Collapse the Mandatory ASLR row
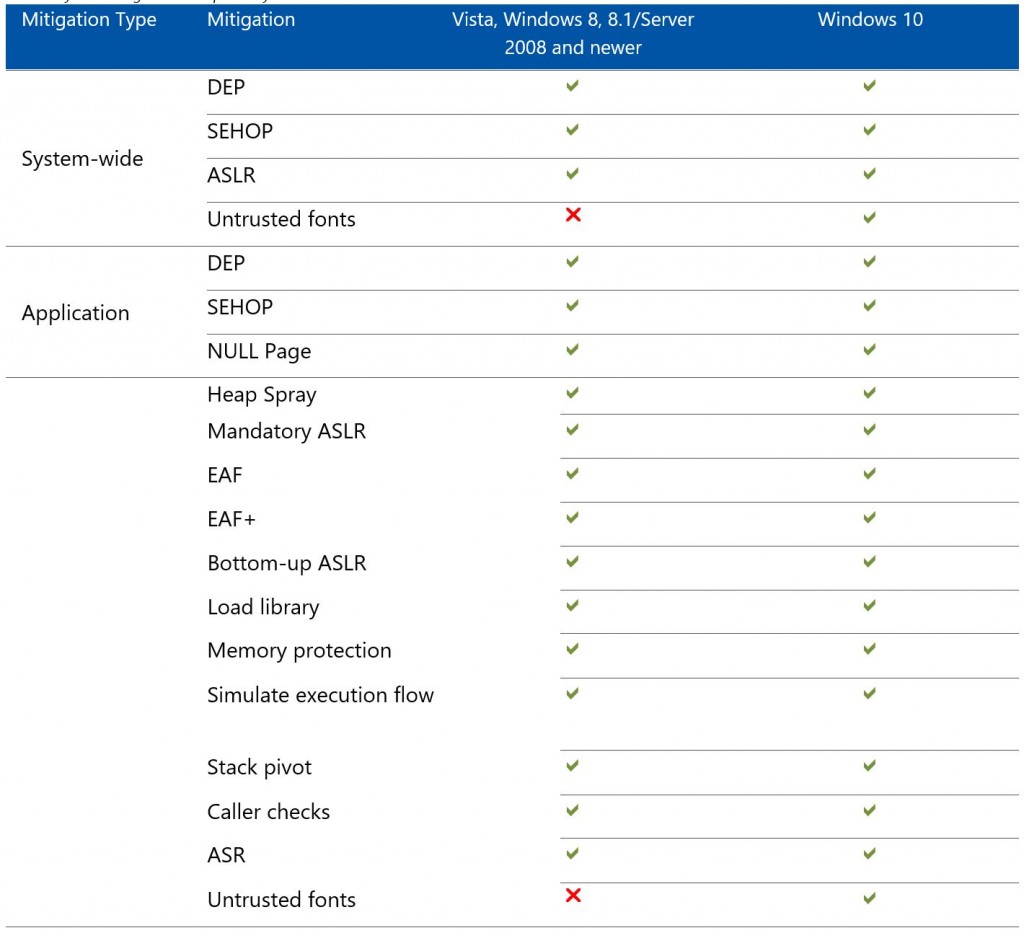The image size is (1024, 933). pos(286,431)
